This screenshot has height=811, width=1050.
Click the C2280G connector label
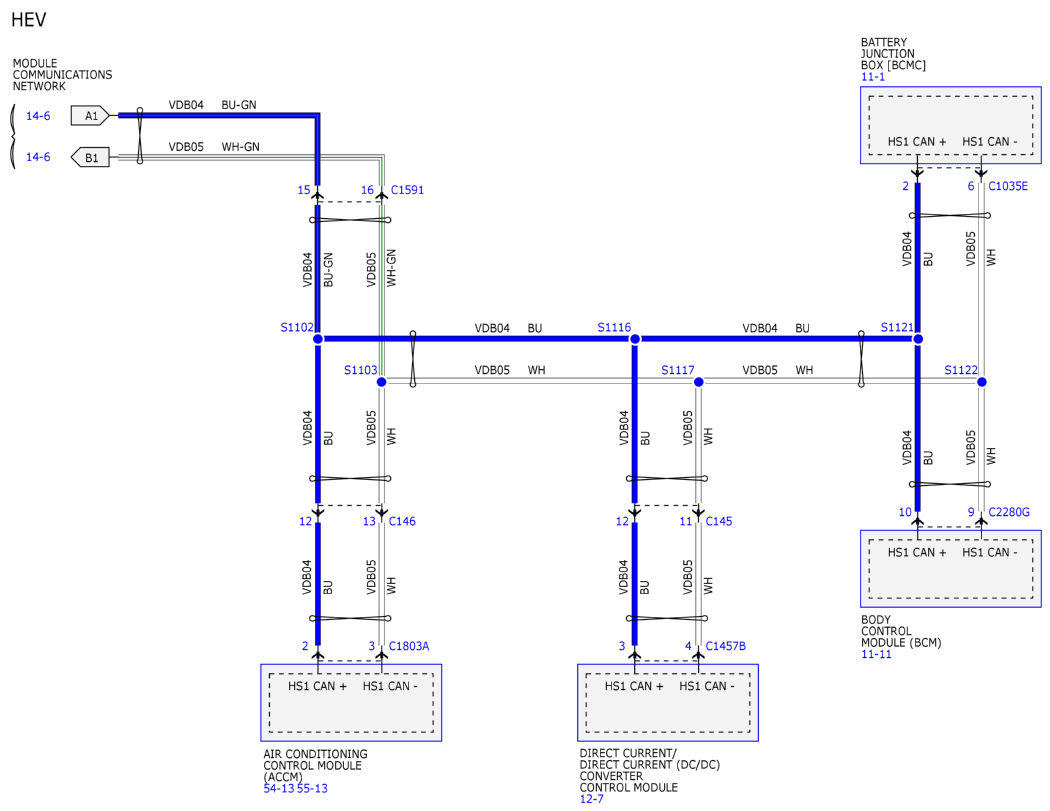1008,513
